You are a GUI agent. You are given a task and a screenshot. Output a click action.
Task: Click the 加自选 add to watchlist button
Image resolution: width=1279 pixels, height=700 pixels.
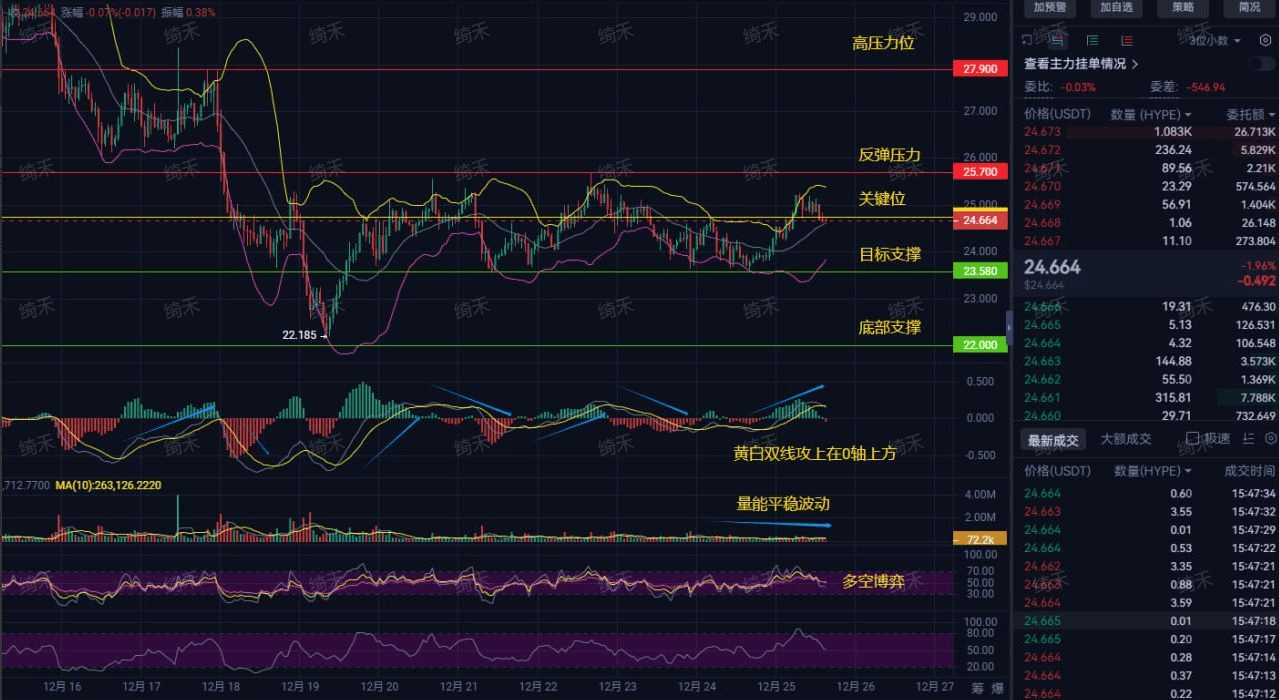coord(1116,7)
